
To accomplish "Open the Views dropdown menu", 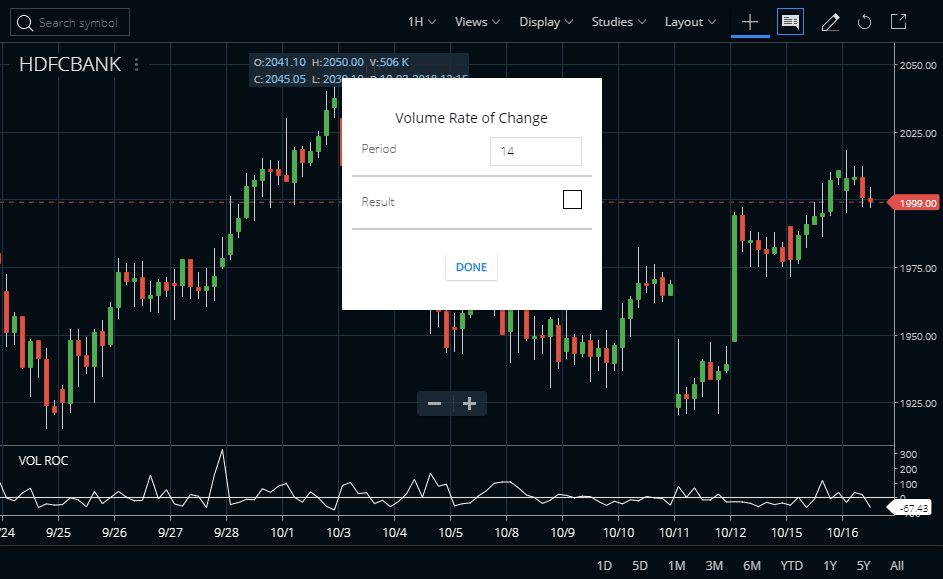I will (x=478, y=22).
